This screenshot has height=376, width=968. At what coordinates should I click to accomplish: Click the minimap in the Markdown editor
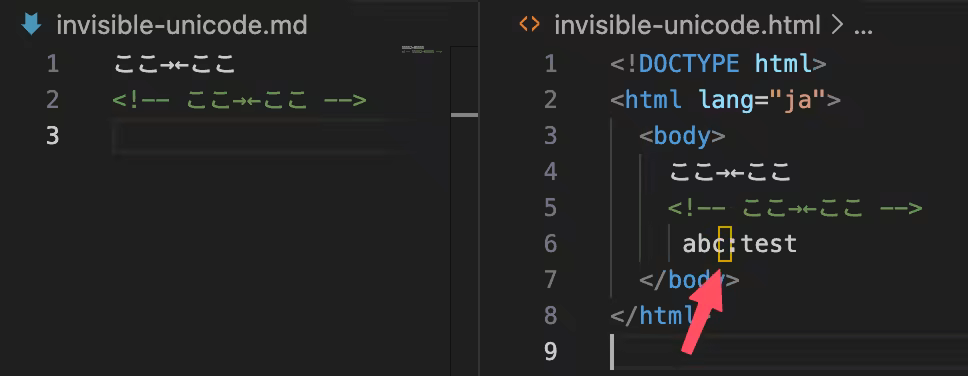[422, 49]
